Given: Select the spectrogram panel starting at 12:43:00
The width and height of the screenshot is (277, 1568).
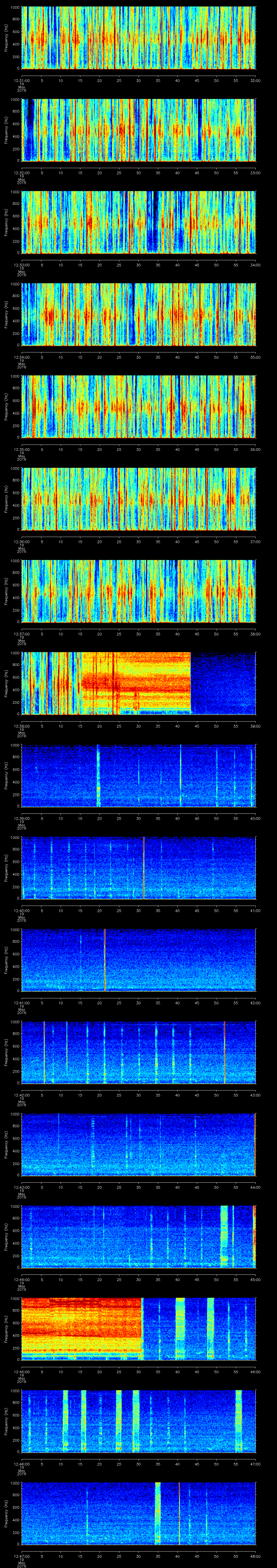Looking at the screenshot, I should pos(138,1144).
